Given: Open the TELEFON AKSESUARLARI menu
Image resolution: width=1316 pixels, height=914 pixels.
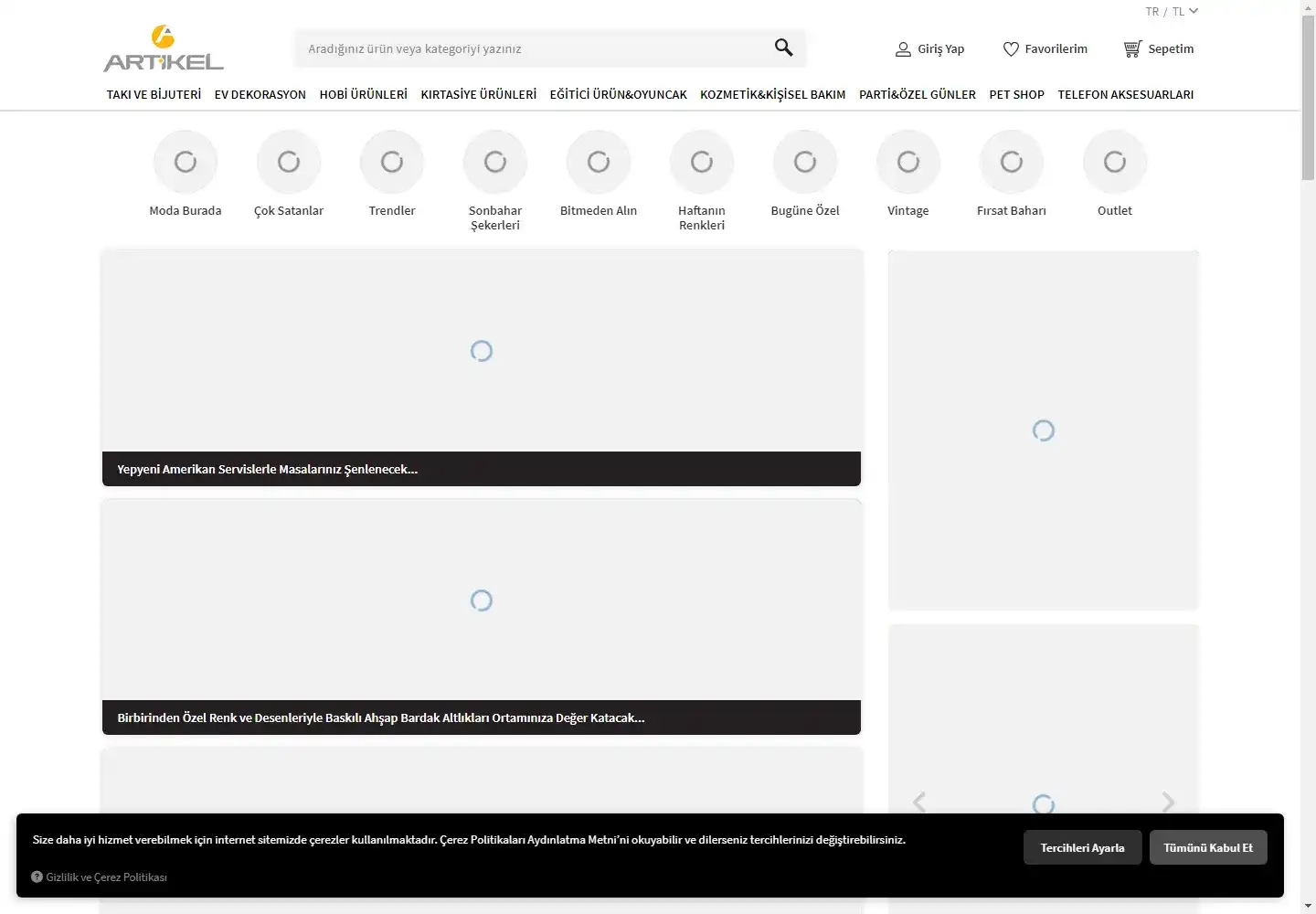Looking at the screenshot, I should (x=1126, y=94).
